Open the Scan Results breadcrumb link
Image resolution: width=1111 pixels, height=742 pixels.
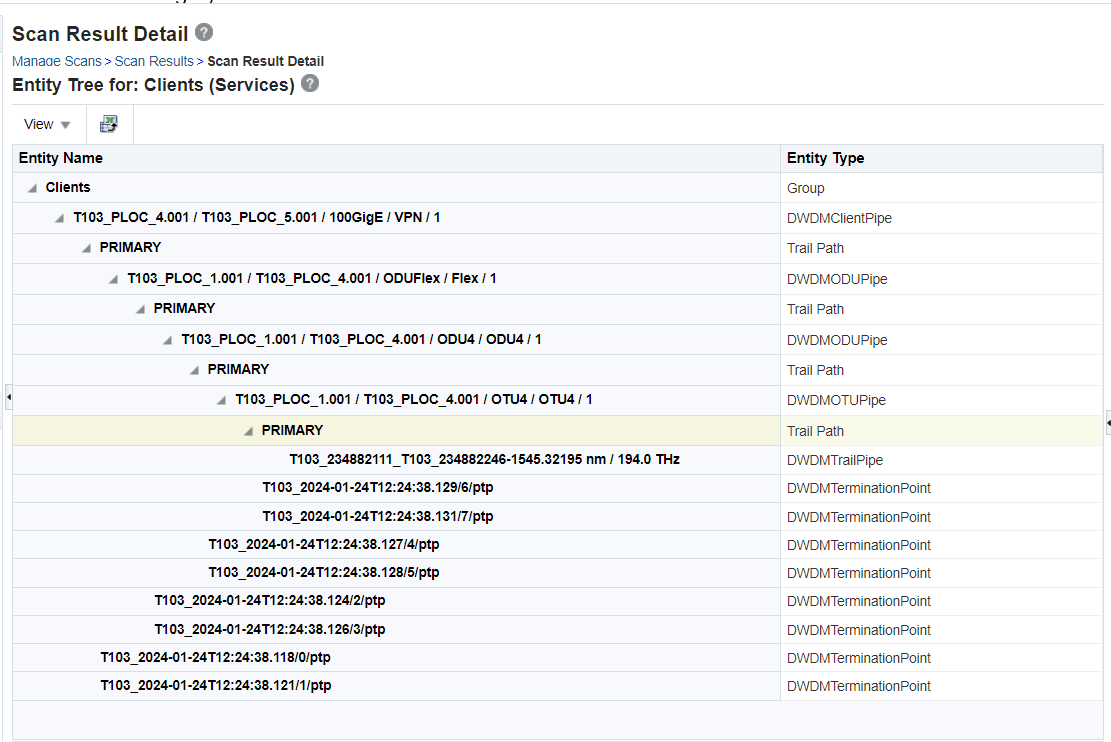pos(154,61)
